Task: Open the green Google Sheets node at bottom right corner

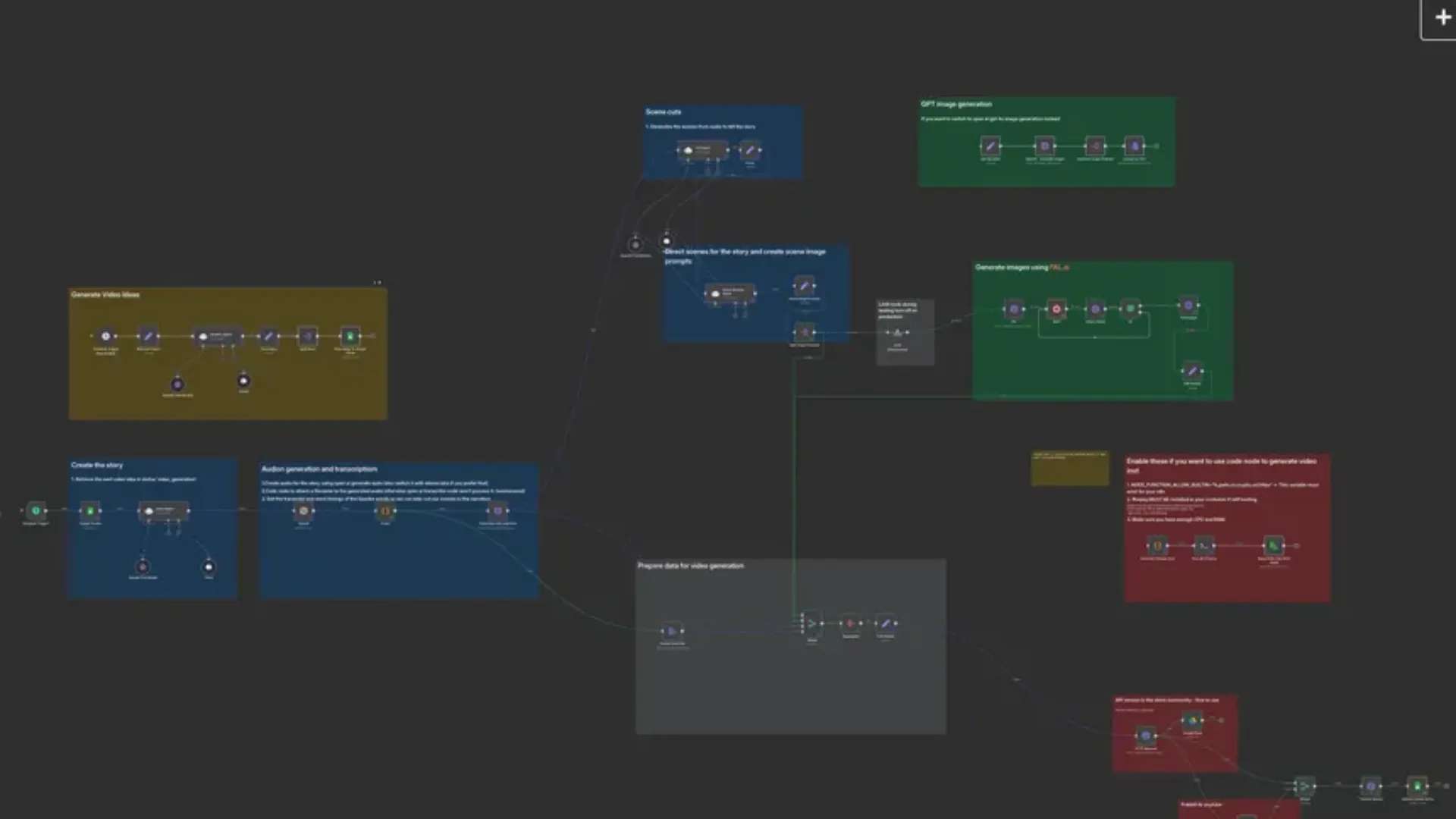Action: point(1417,786)
